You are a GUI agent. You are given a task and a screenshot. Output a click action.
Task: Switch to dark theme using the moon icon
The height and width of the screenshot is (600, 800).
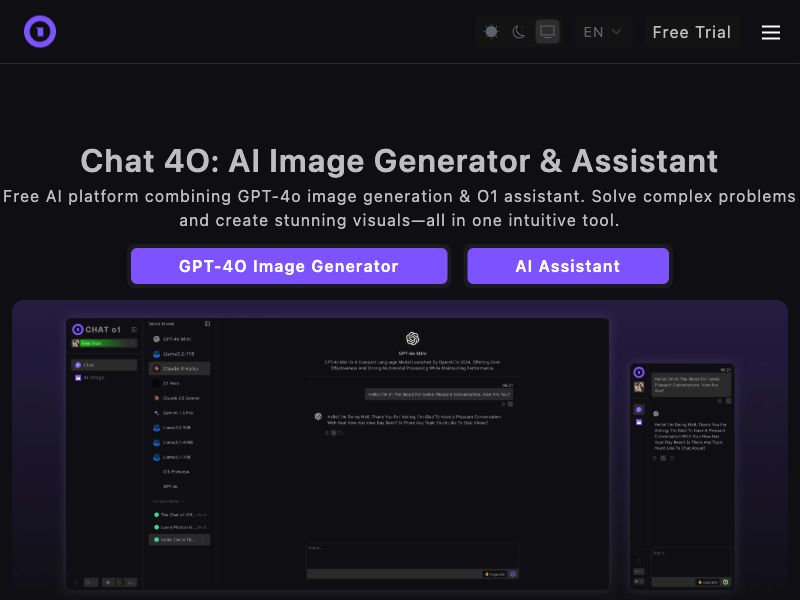518,31
